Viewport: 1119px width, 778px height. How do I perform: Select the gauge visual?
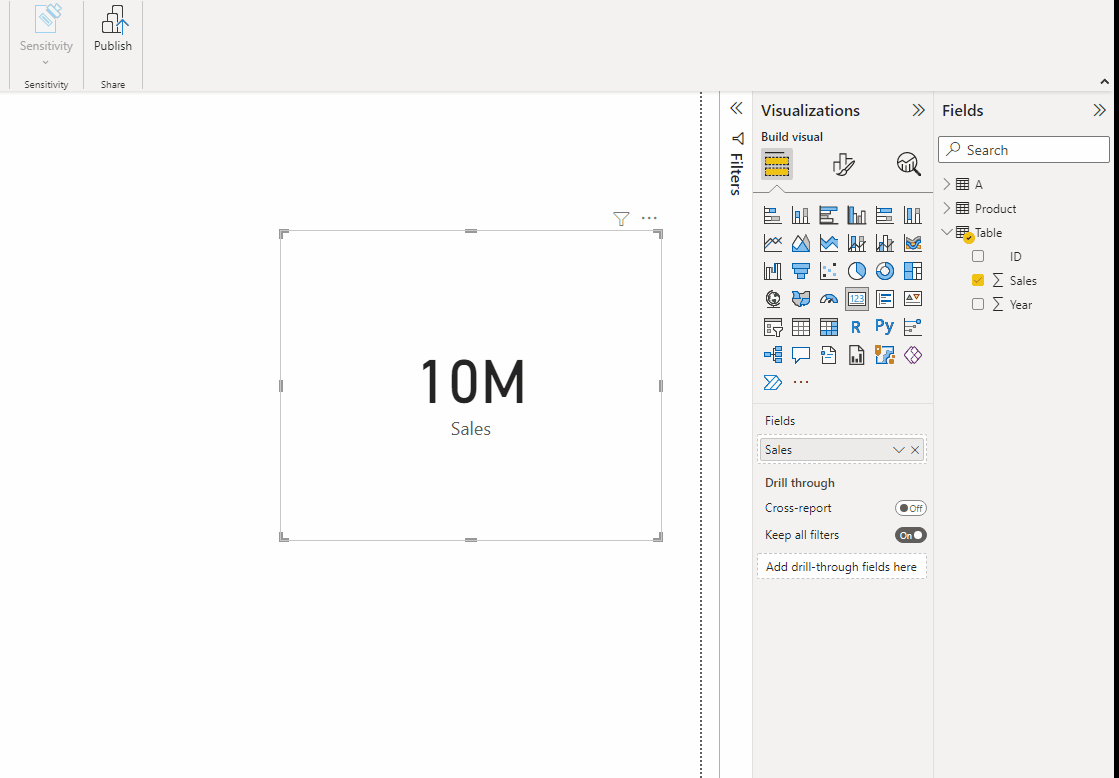tap(829, 299)
